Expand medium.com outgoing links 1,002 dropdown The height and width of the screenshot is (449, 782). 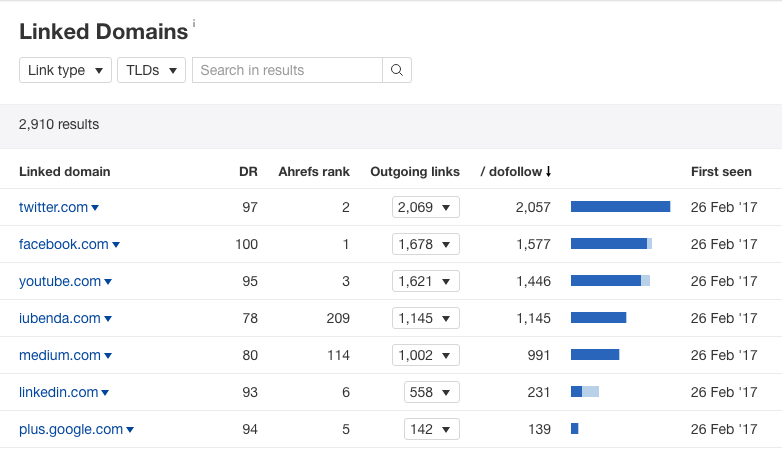pos(425,355)
